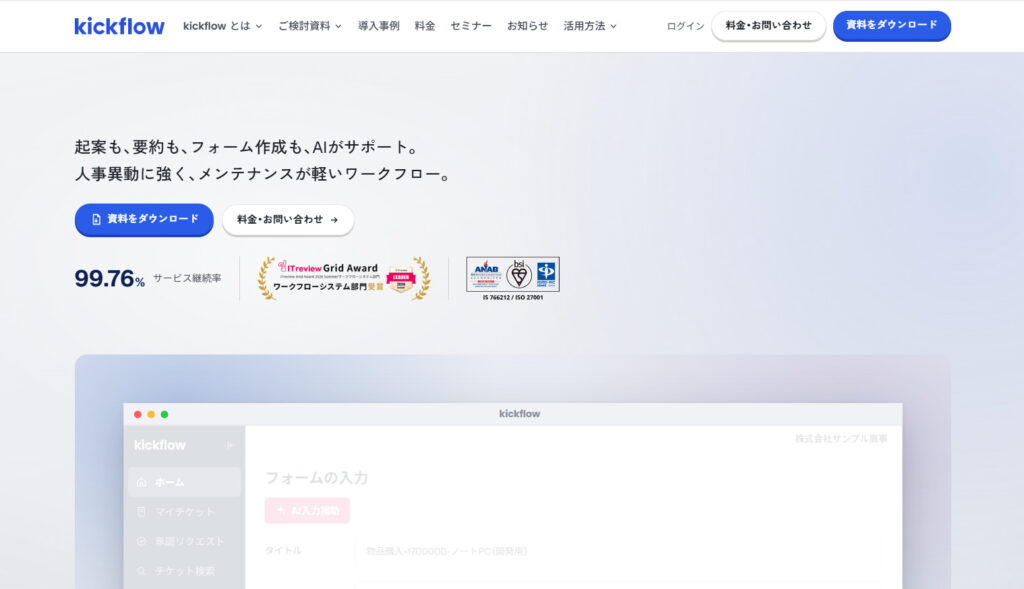Open the "料金" menu item
Image resolution: width=1024 pixels, height=589 pixels.
[x=424, y=26]
